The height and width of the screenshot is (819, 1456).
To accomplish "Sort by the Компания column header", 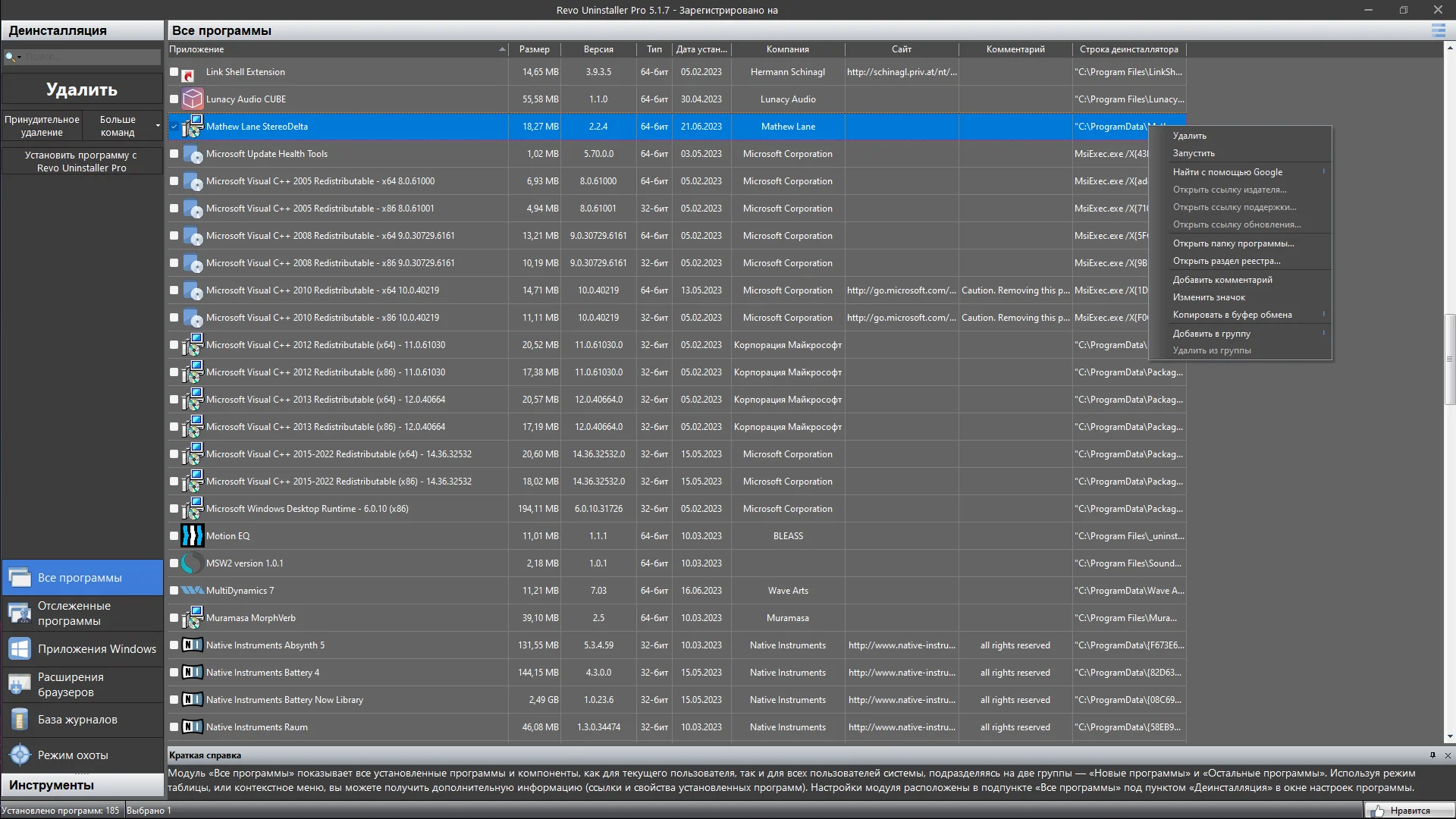I will coord(788,49).
